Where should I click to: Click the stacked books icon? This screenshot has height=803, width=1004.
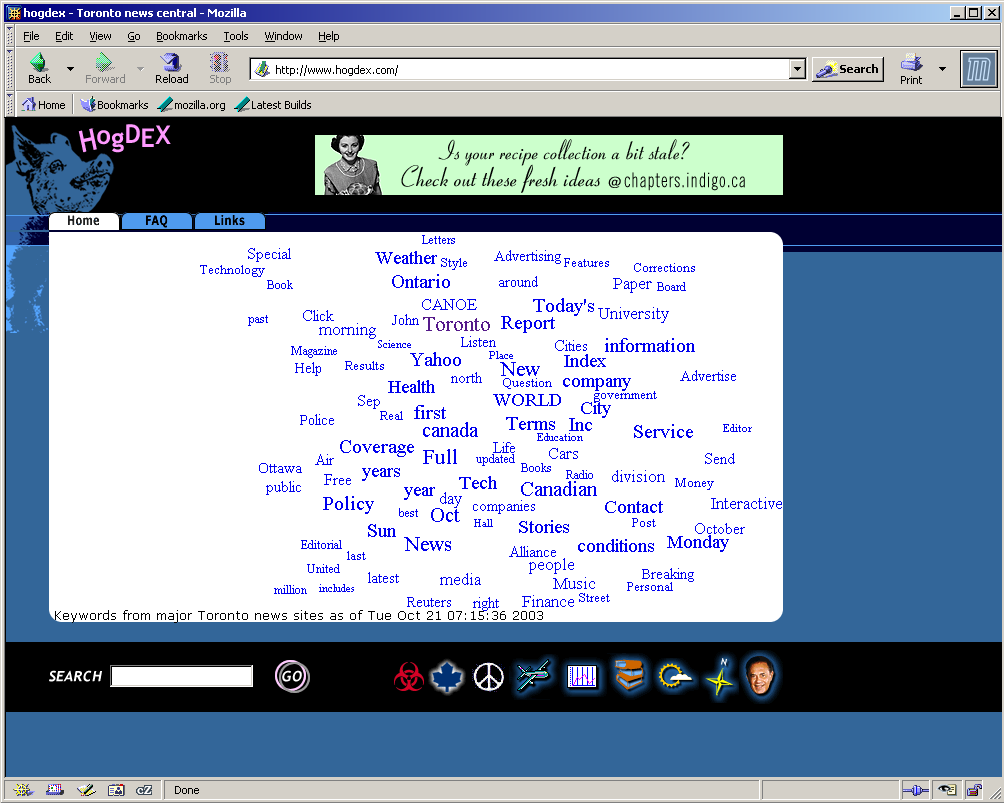point(629,677)
